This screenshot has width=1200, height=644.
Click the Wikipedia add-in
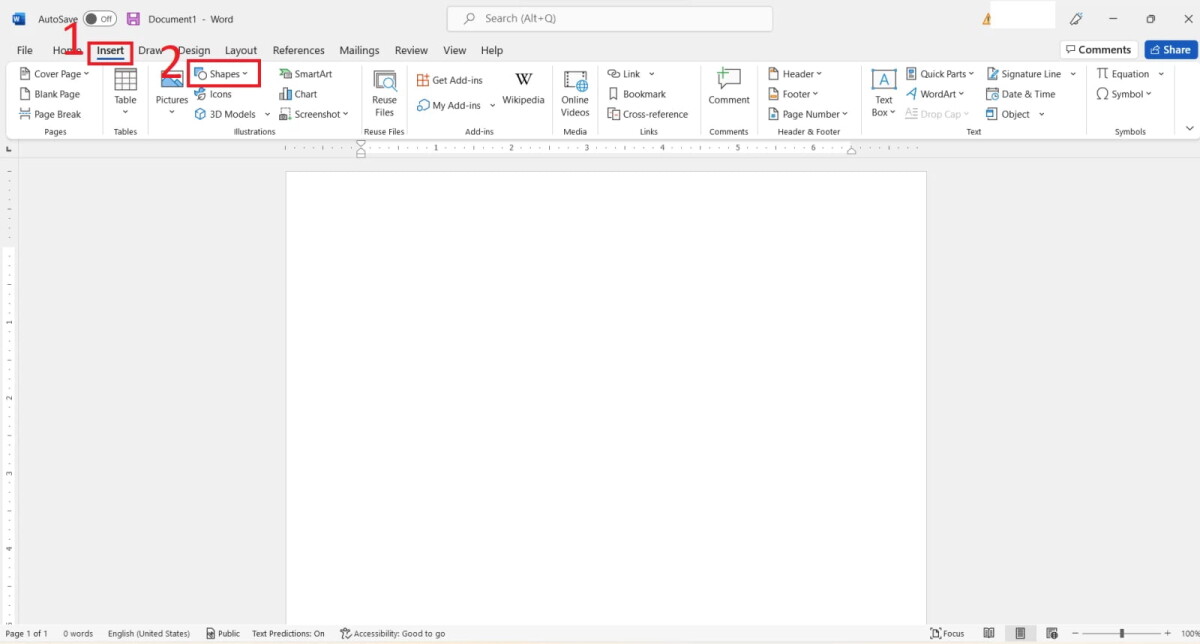[x=523, y=87]
